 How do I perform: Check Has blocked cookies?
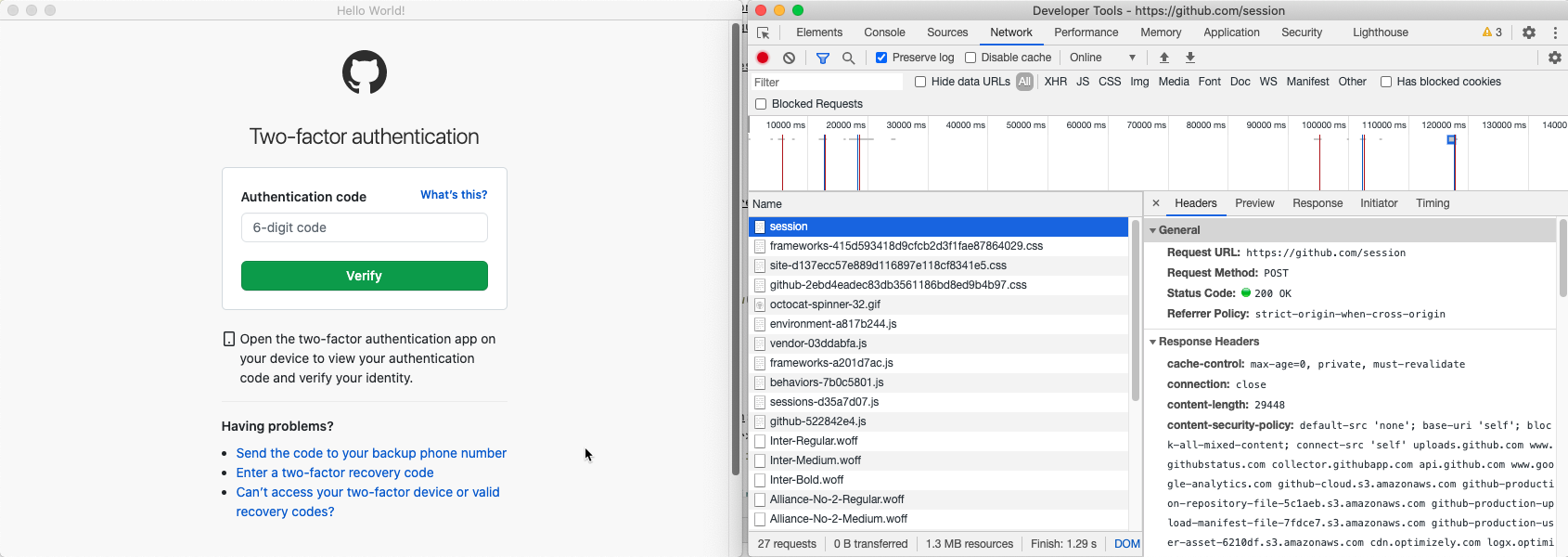point(1386,82)
